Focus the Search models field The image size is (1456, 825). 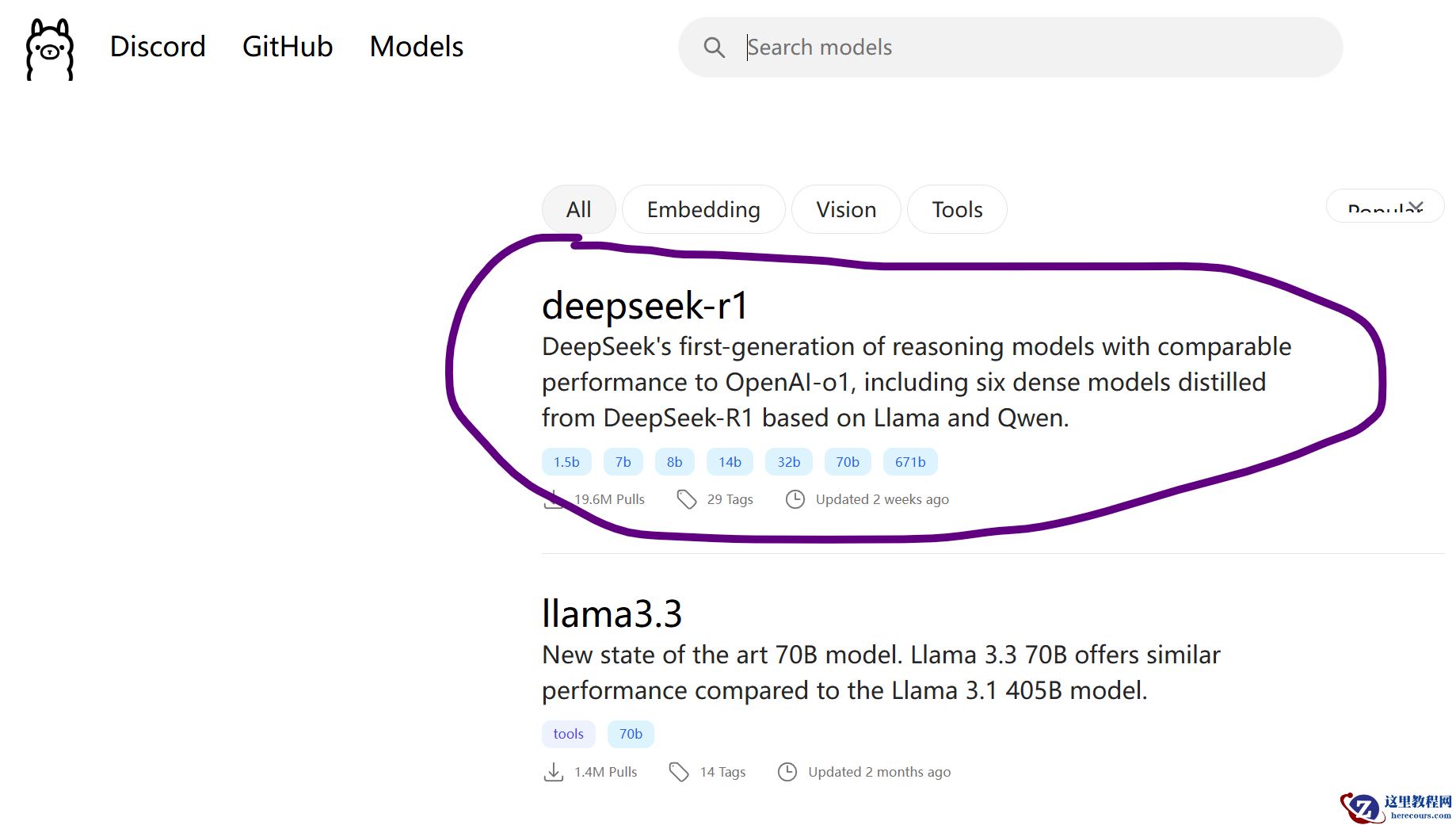point(1030,48)
